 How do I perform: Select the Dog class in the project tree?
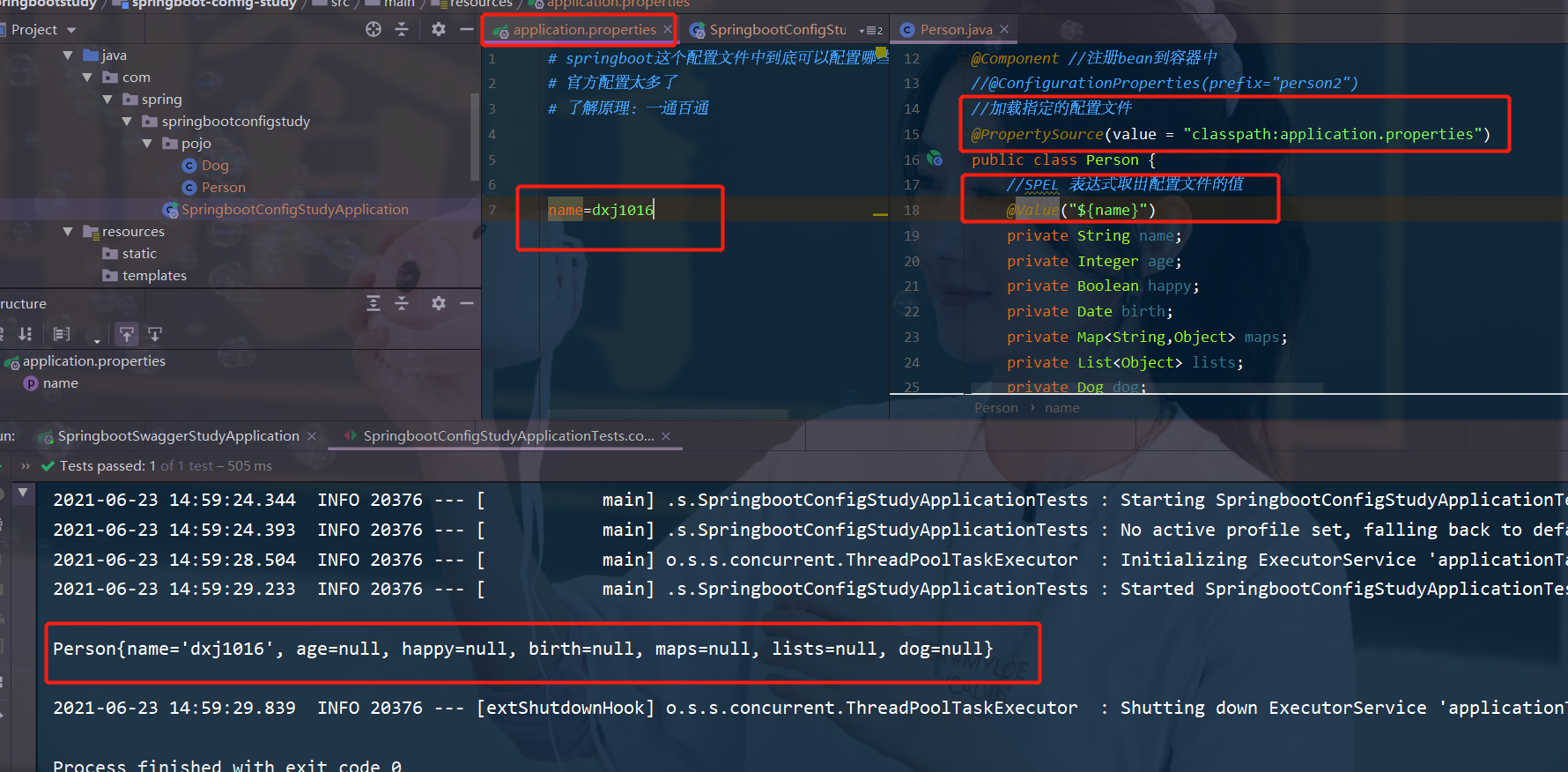[215, 166]
